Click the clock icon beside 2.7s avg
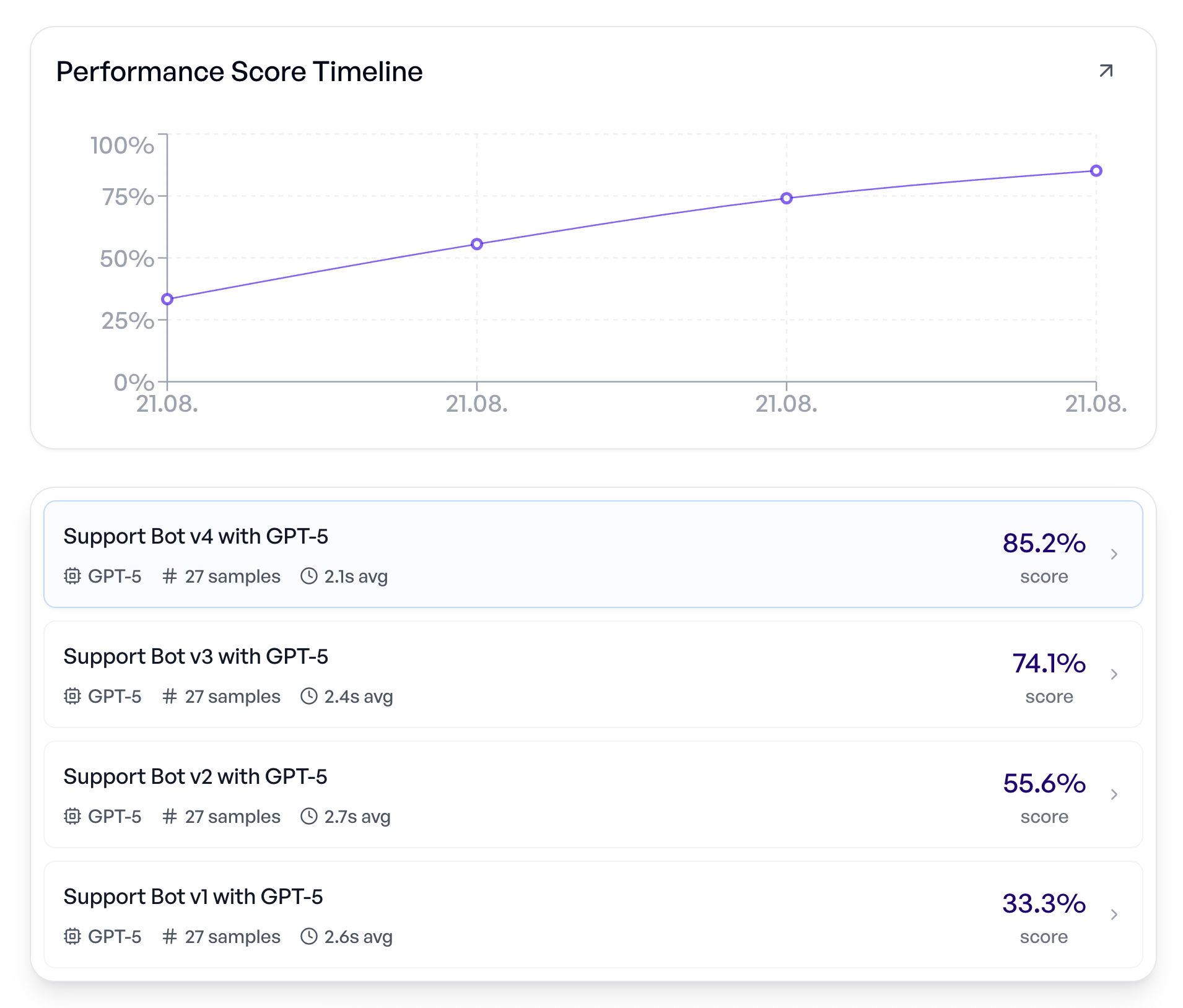This screenshot has width=1183, height=1008. 310,817
